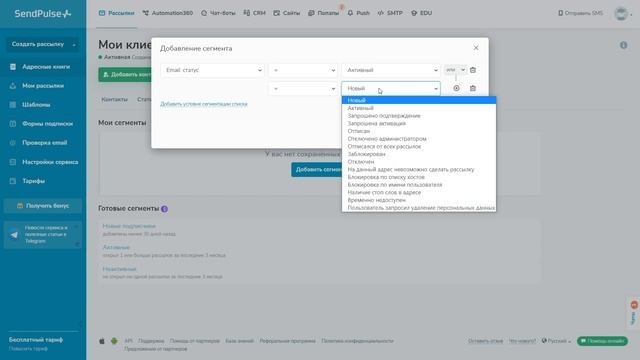Open the Telegram news banner
The width and height of the screenshot is (640, 360).
[x=43, y=234]
